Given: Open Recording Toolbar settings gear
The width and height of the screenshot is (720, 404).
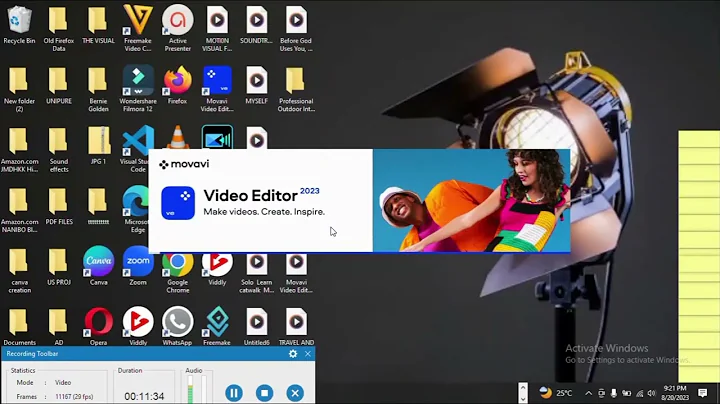Looking at the screenshot, I should tap(293, 354).
